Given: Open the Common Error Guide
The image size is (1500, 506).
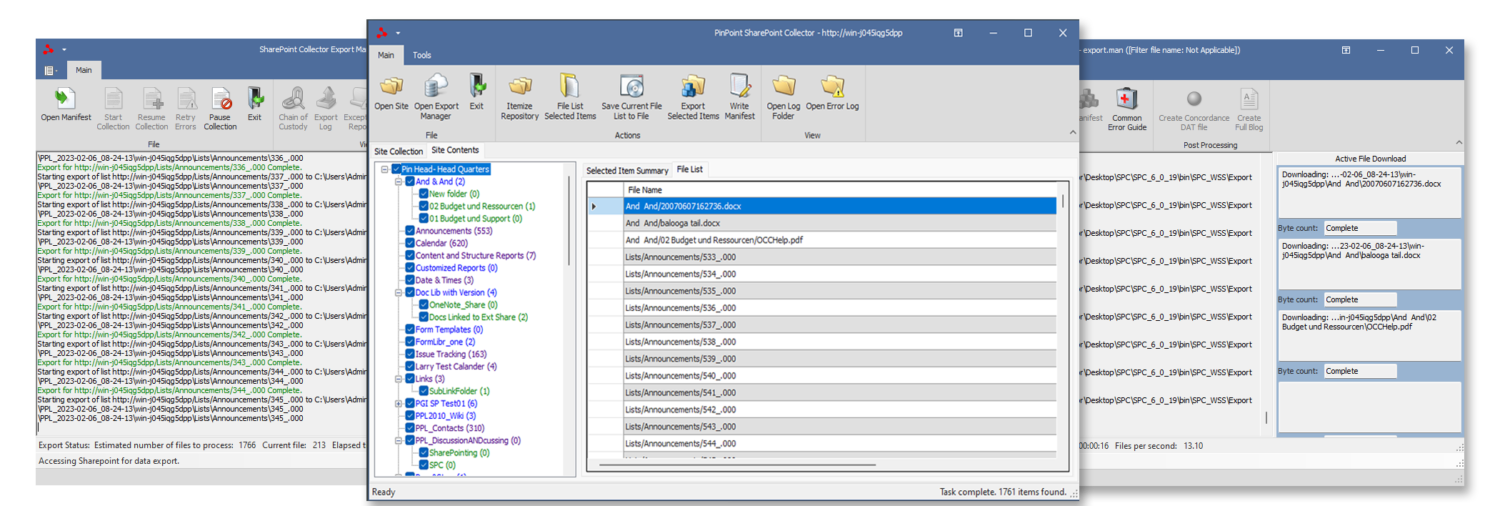Looking at the screenshot, I should click(1127, 109).
